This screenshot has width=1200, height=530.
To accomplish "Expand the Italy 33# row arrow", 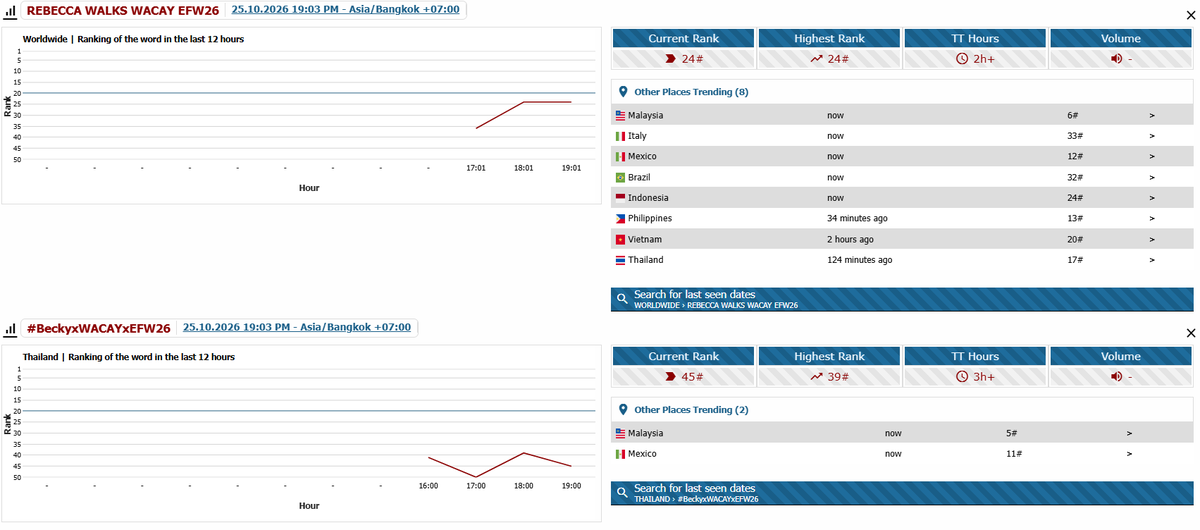I will 1152,136.
